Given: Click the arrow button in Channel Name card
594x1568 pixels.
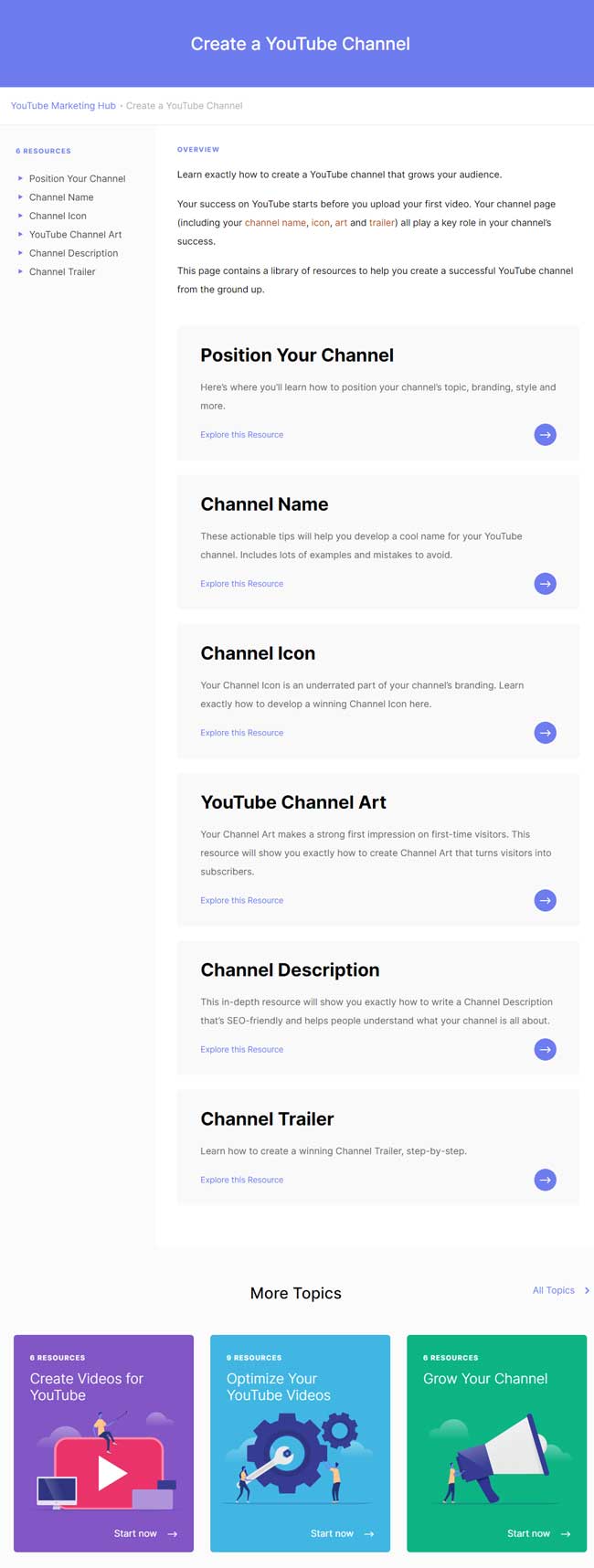Looking at the screenshot, I should [545, 584].
